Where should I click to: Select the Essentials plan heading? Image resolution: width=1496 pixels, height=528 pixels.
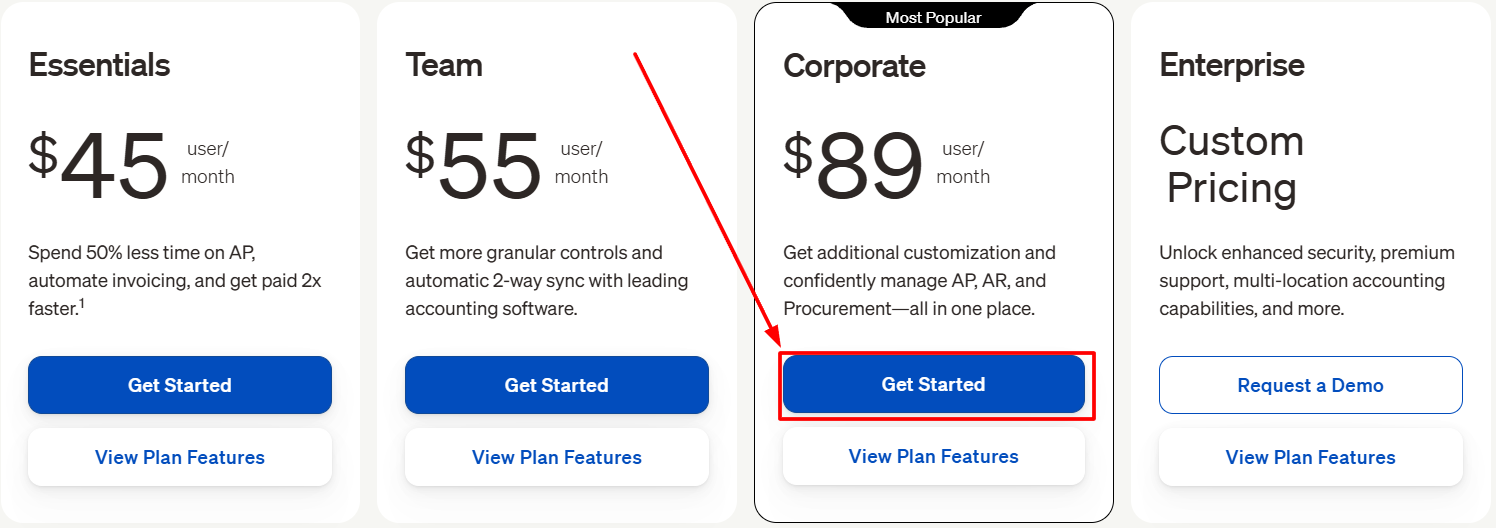tap(99, 65)
